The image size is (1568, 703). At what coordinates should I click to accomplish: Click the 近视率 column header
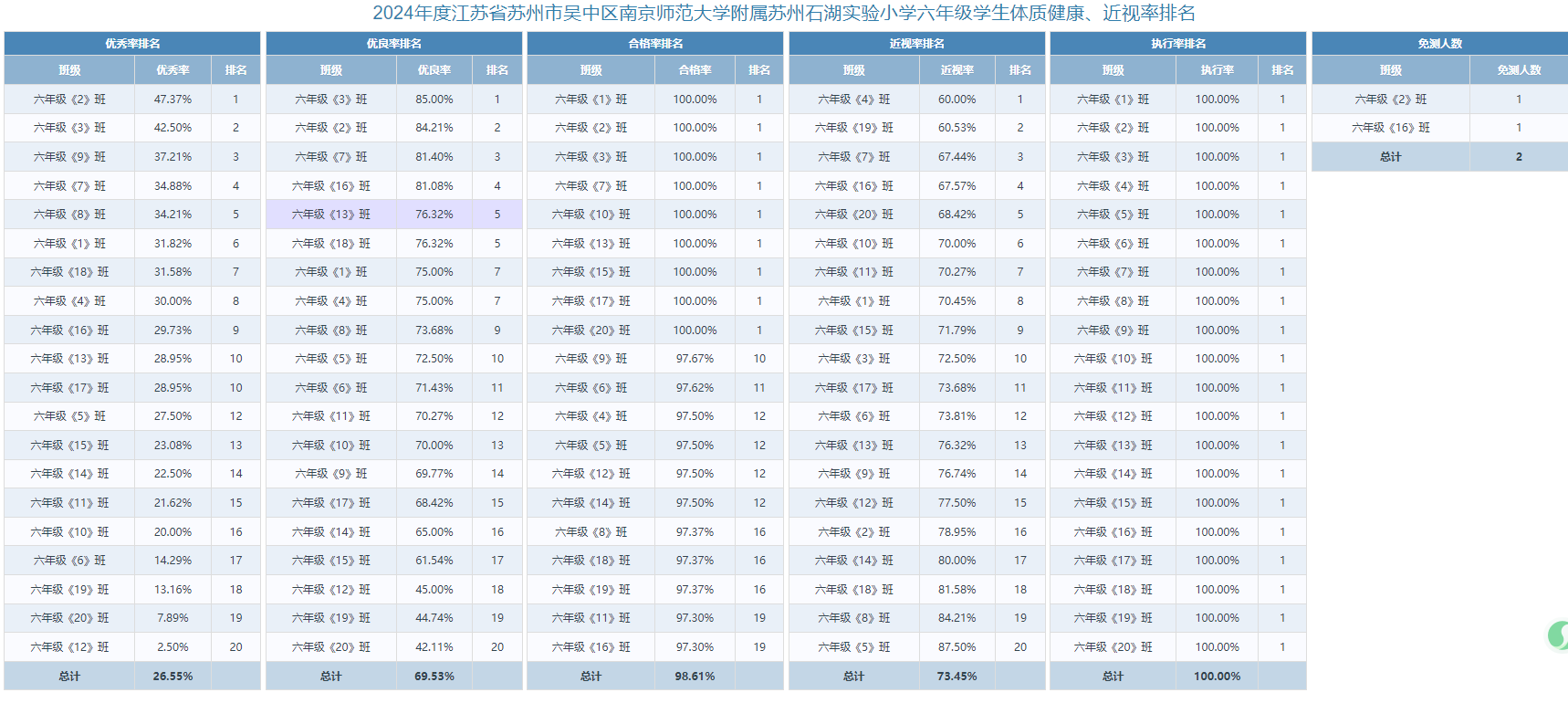click(x=956, y=70)
